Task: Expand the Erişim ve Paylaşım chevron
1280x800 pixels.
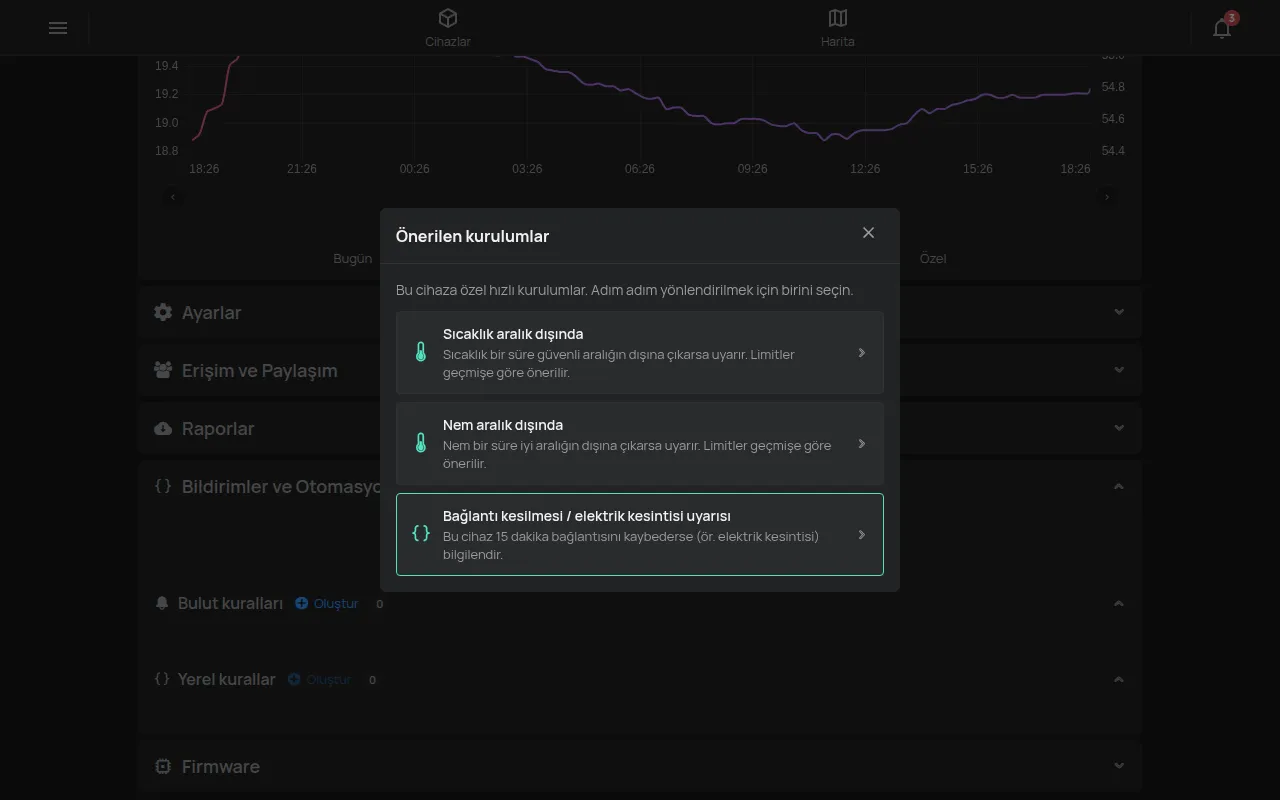Action: coord(1119,370)
